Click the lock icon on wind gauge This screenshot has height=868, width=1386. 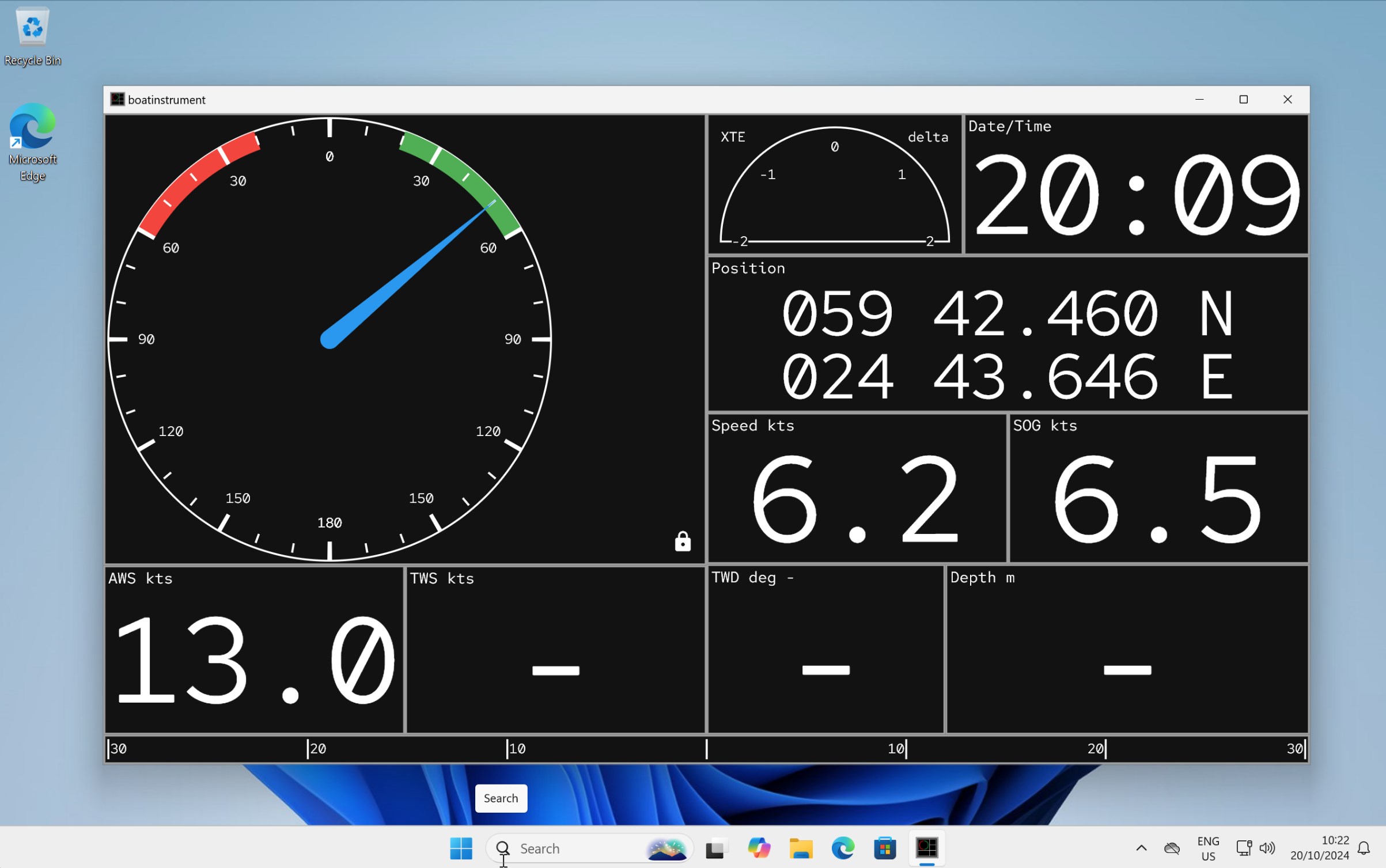coord(683,541)
